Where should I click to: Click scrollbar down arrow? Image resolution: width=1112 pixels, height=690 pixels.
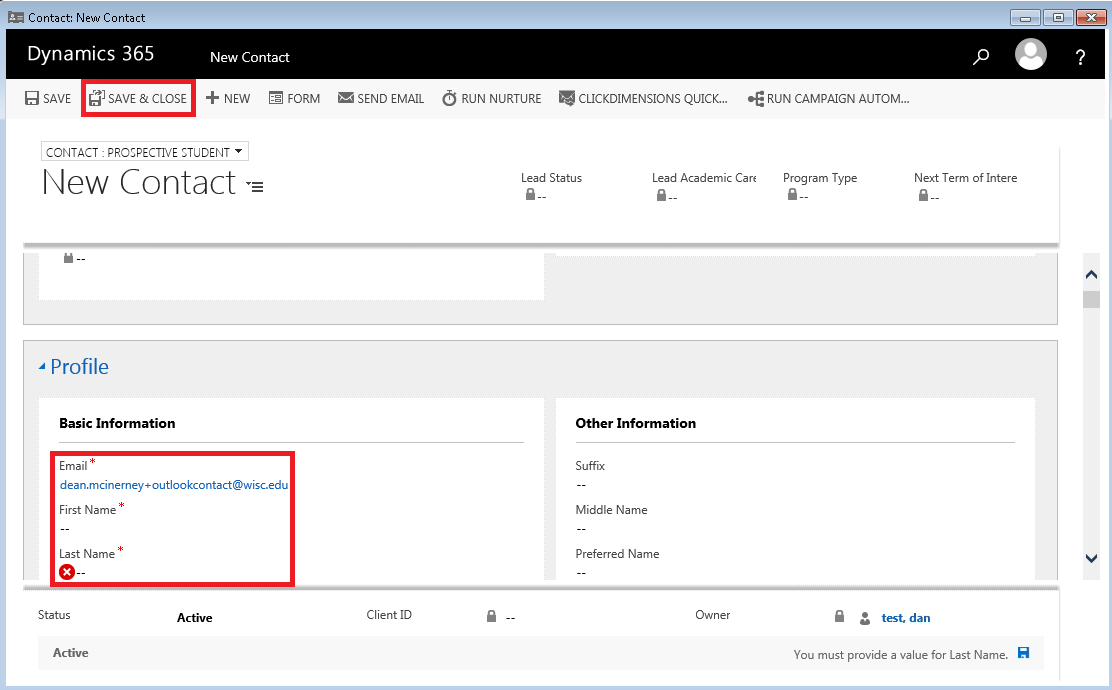tap(1092, 559)
